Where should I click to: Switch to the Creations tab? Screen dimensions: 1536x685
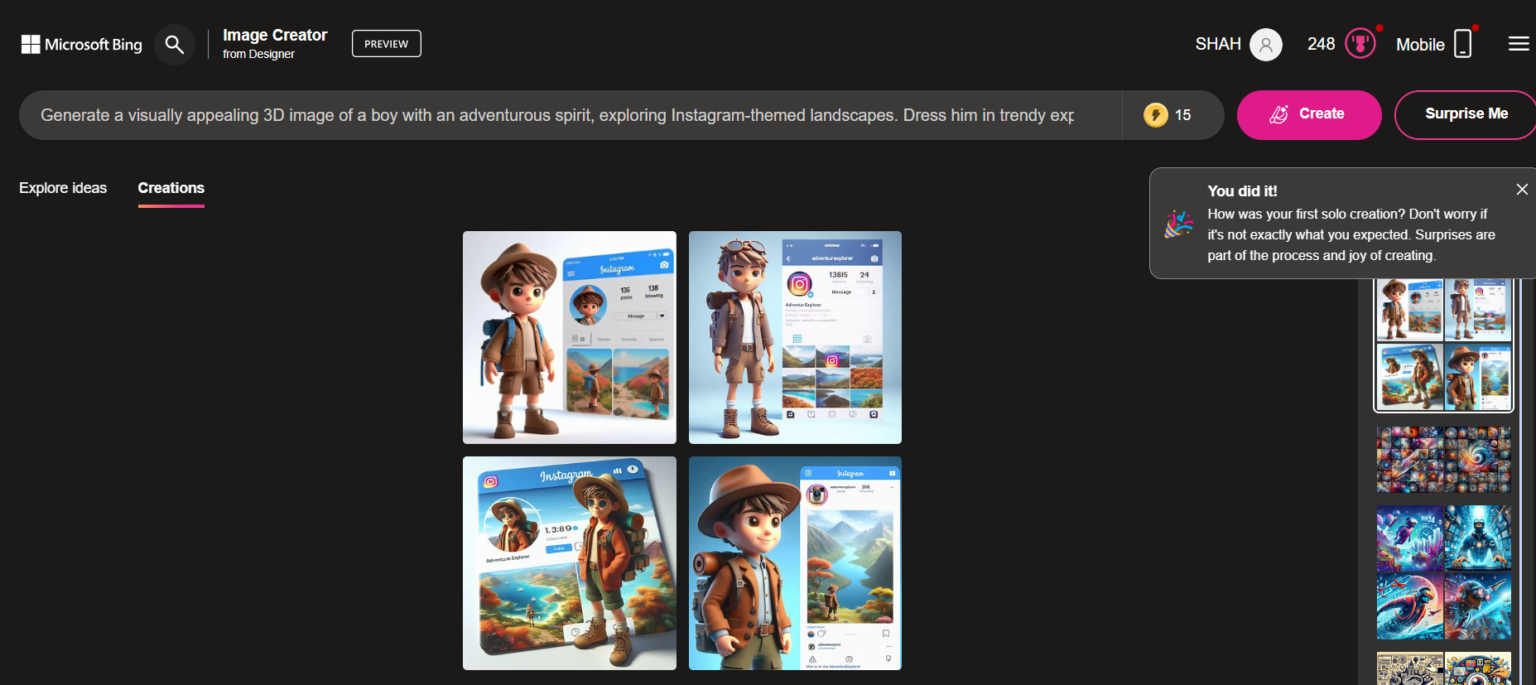pos(170,188)
